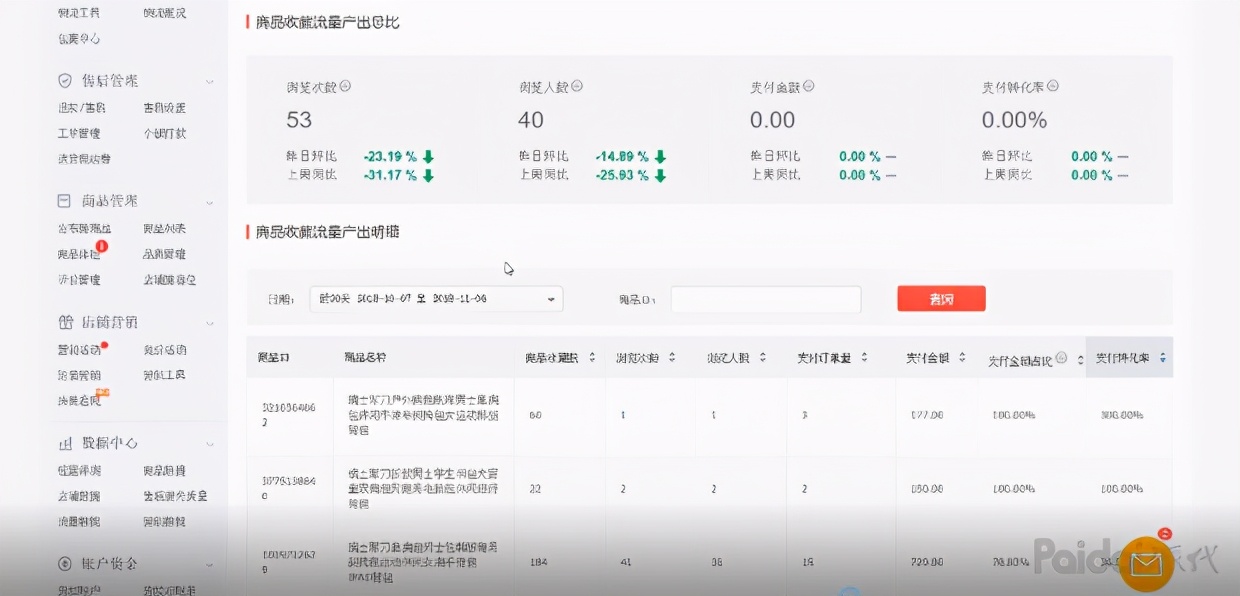Sort the 支付人数 column

point(763,356)
